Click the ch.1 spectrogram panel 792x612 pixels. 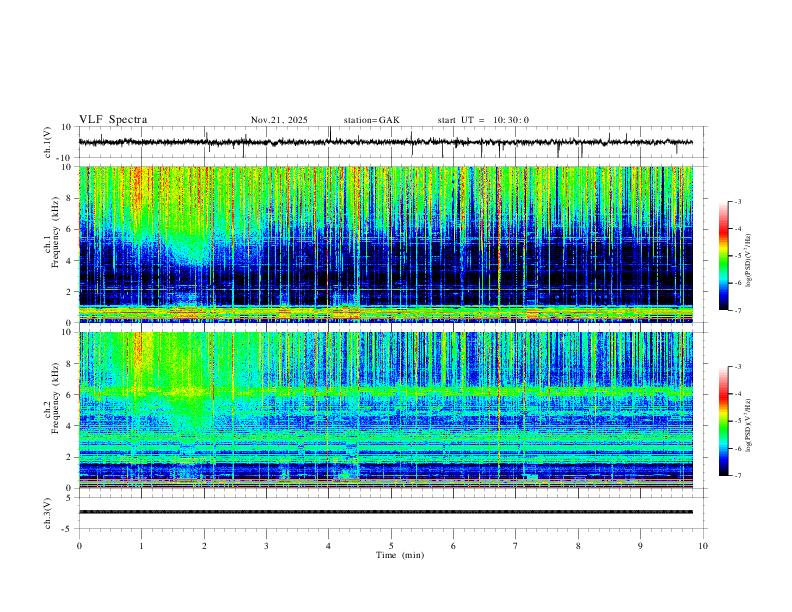386,244
